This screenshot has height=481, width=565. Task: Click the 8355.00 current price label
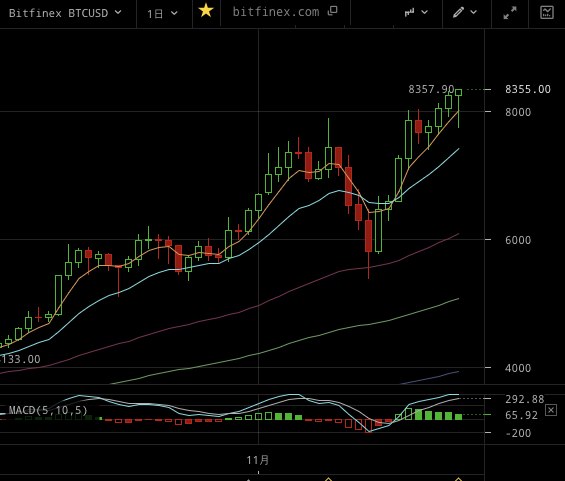528,89
